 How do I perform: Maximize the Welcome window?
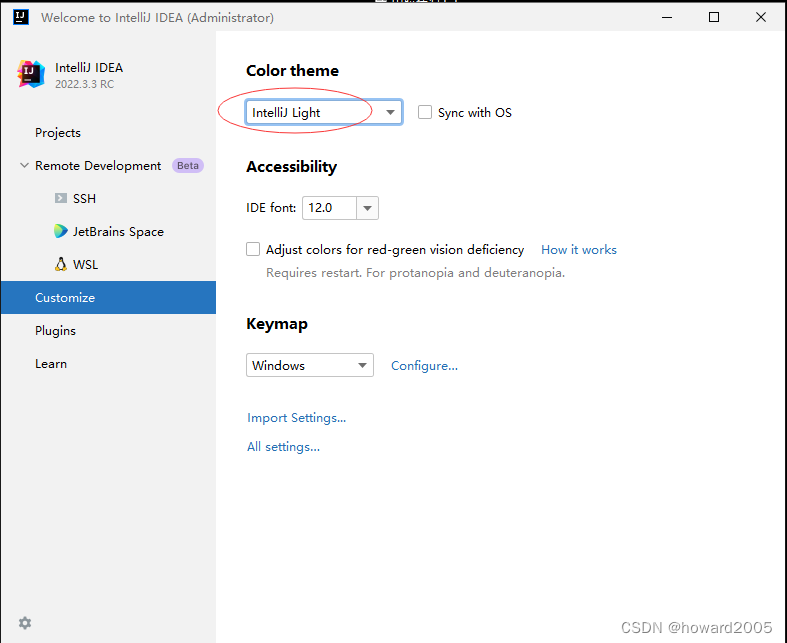pos(714,17)
